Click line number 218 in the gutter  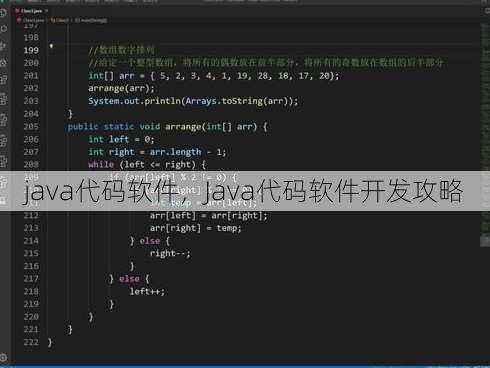coord(31,292)
